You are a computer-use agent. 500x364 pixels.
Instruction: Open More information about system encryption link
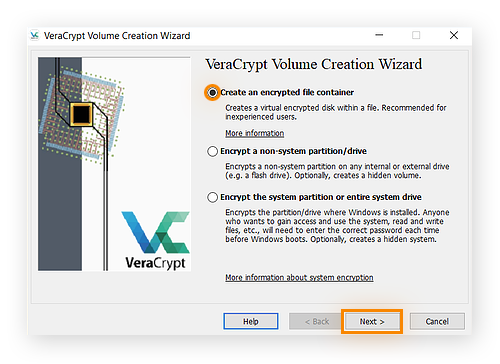point(299,278)
